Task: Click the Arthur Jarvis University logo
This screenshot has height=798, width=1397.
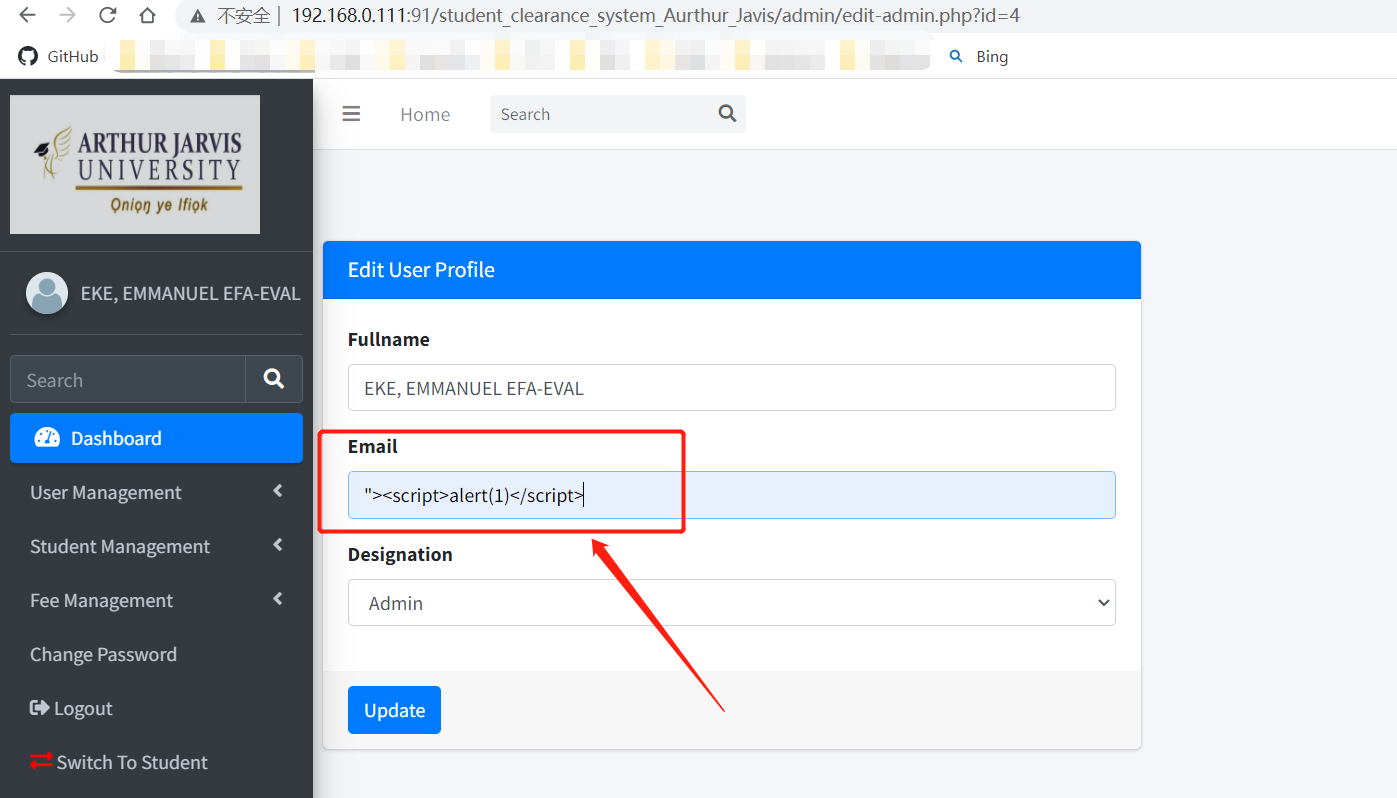Action: [135, 164]
